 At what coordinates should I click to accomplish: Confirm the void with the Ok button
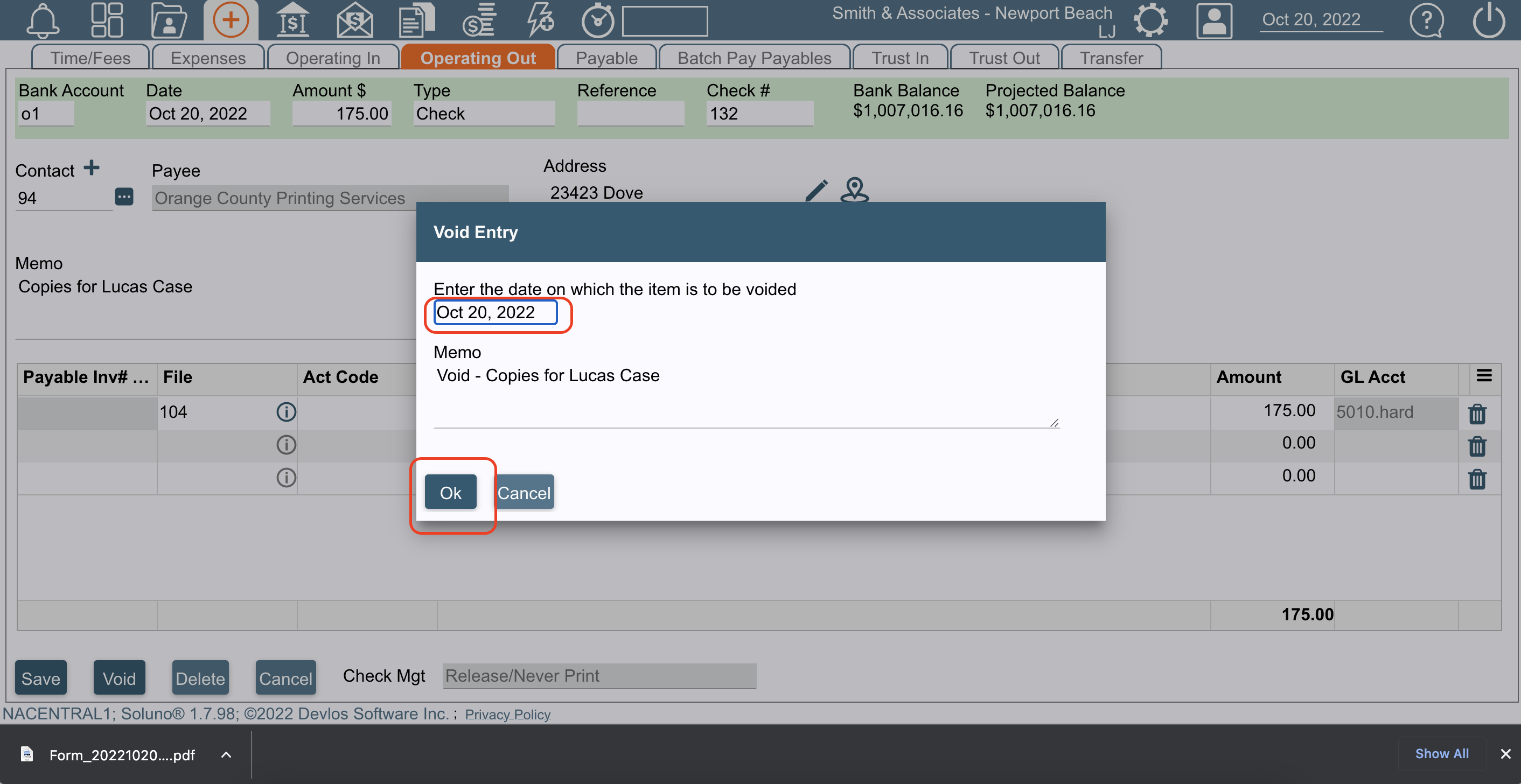click(450, 491)
